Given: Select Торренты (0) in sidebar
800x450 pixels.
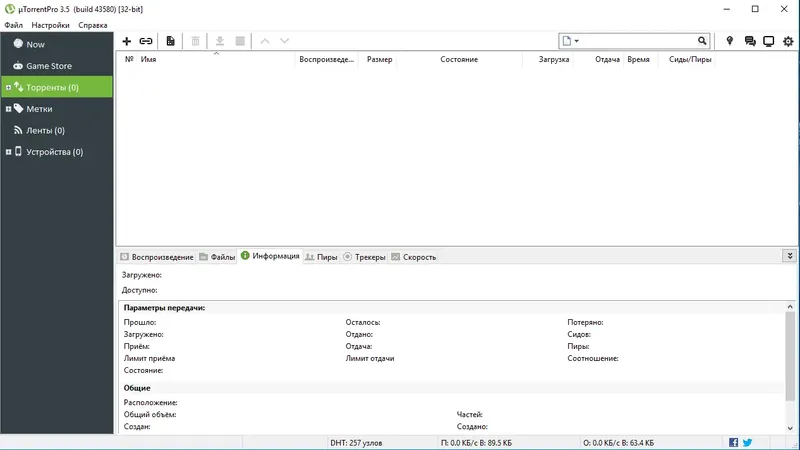Looking at the screenshot, I should point(57,87).
